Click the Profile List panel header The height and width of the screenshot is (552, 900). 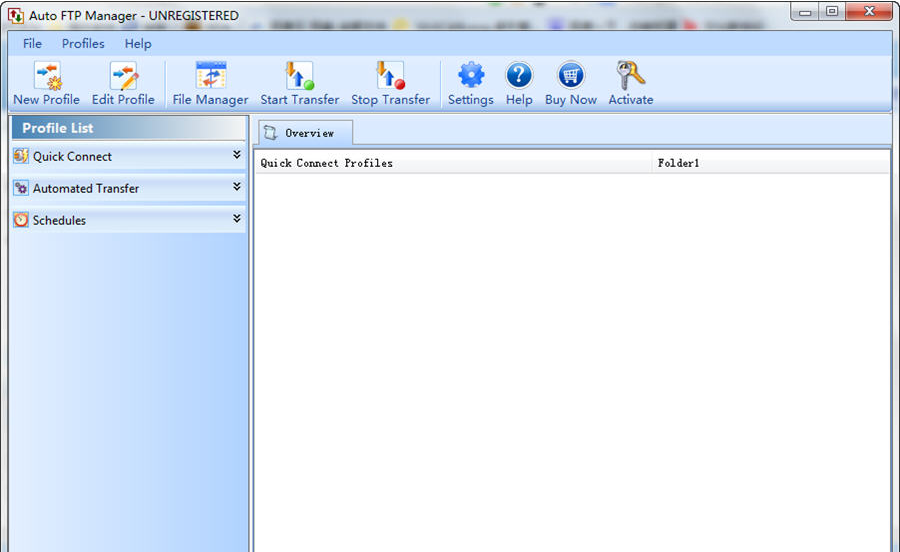coord(129,128)
